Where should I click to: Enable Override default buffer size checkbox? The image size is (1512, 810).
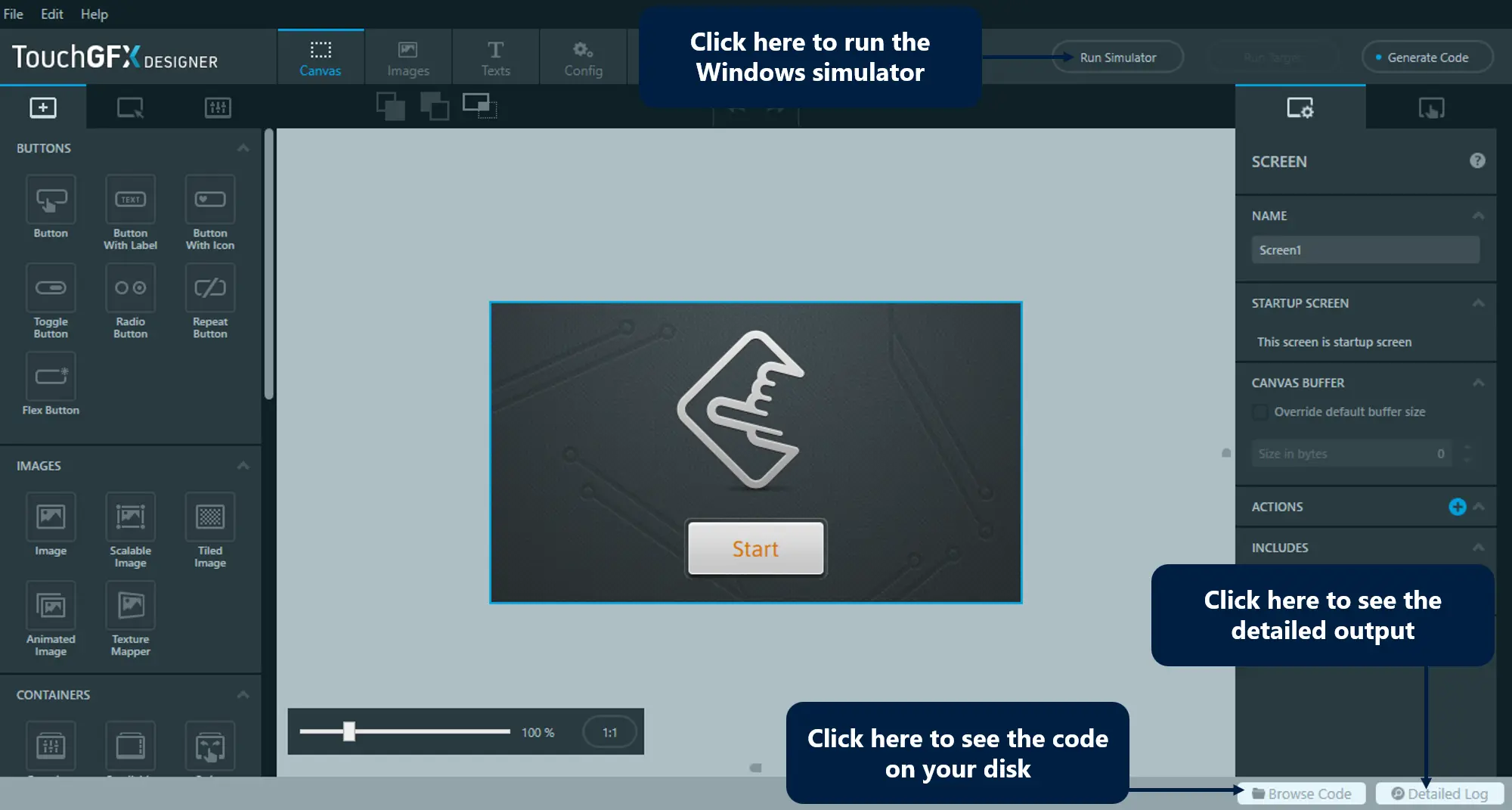pyautogui.click(x=1260, y=411)
